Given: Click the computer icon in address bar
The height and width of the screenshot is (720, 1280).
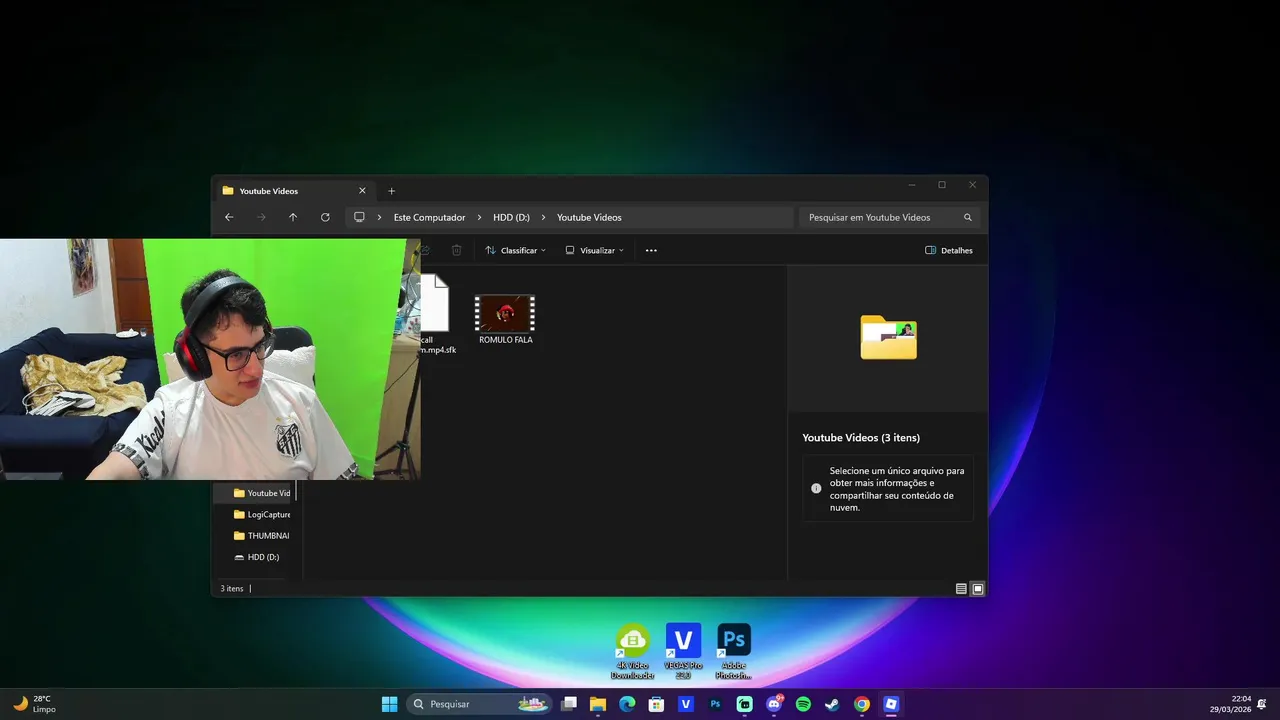Looking at the screenshot, I should point(359,217).
